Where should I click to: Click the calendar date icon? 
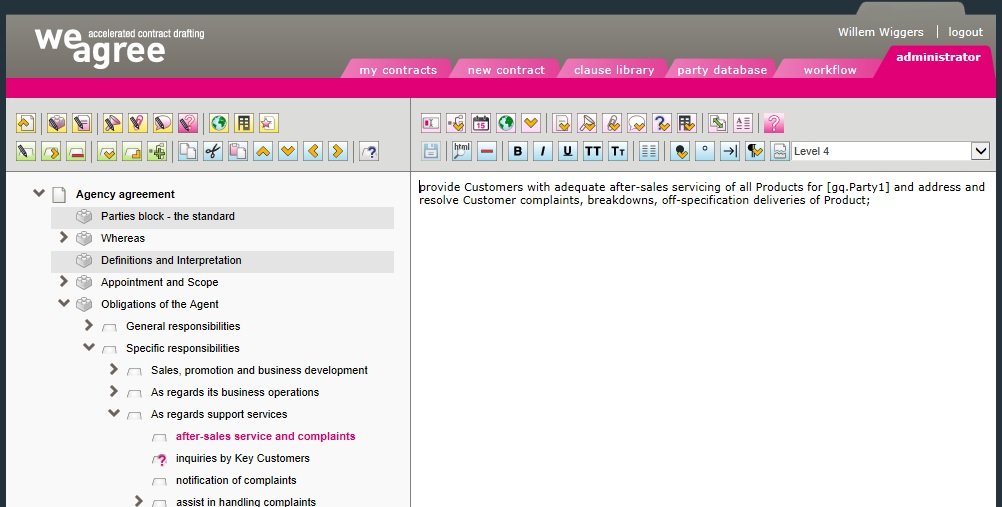[x=481, y=124]
